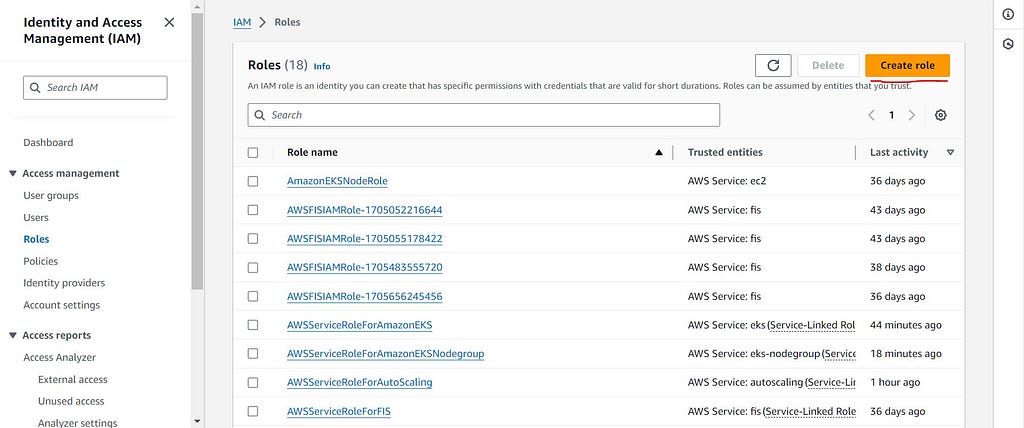Open the hexagon icon panel at right edge
This screenshot has width=1024, height=428.
click(x=1008, y=44)
